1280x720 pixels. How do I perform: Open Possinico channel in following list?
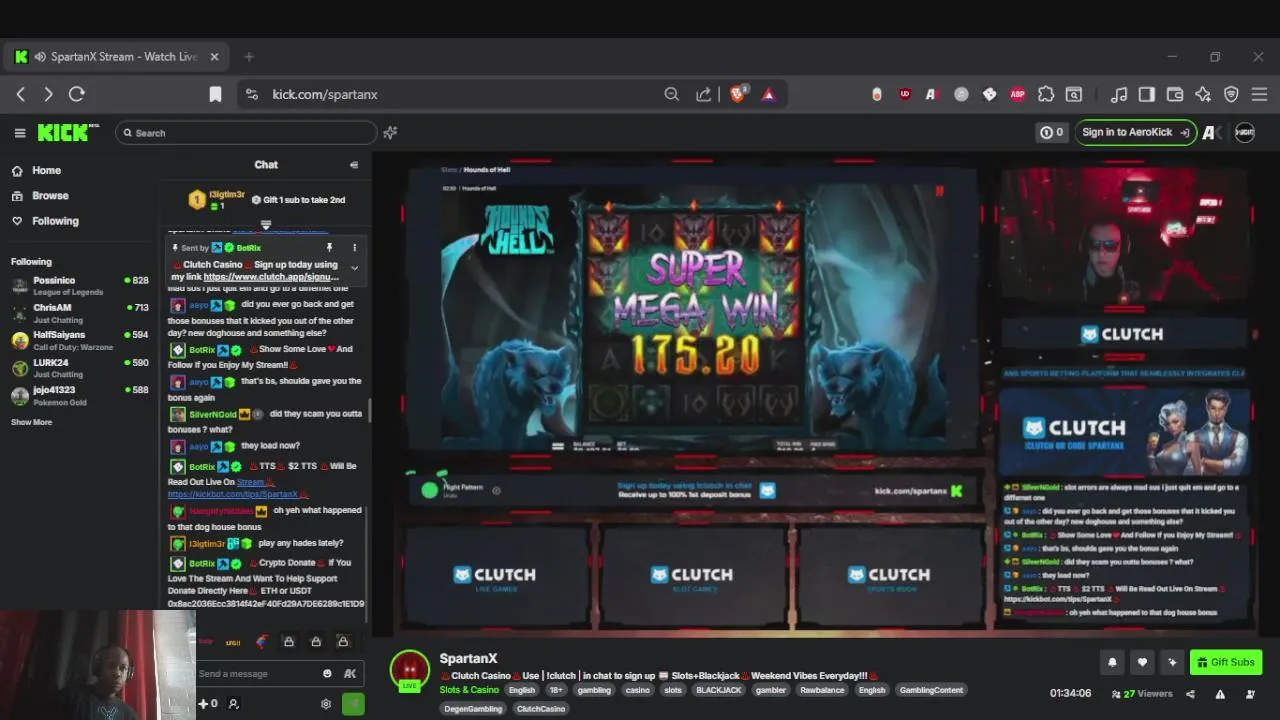79,285
